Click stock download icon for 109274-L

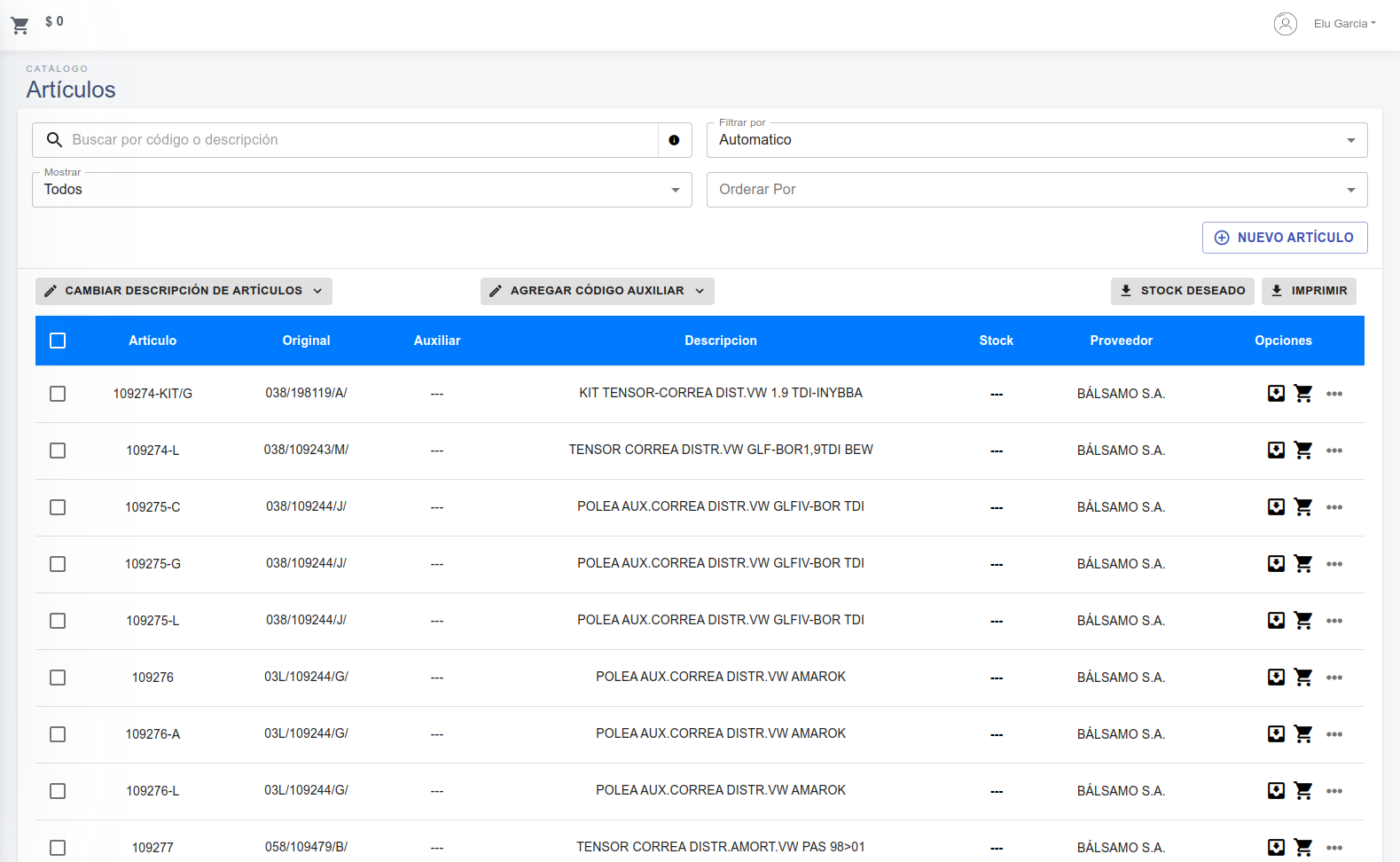pos(1276,451)
